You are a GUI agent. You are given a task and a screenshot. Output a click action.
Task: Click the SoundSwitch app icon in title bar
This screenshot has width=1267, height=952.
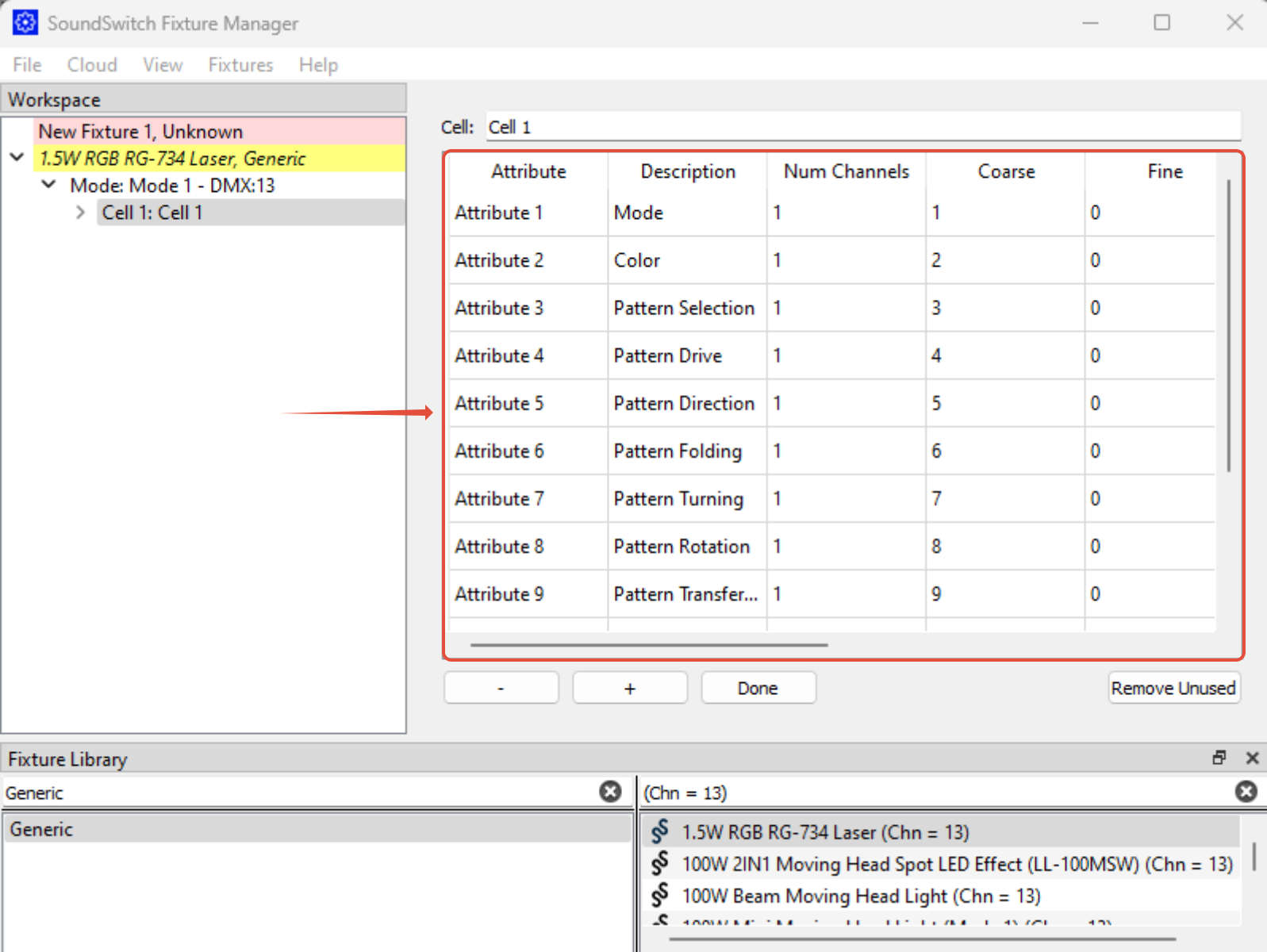25,23
